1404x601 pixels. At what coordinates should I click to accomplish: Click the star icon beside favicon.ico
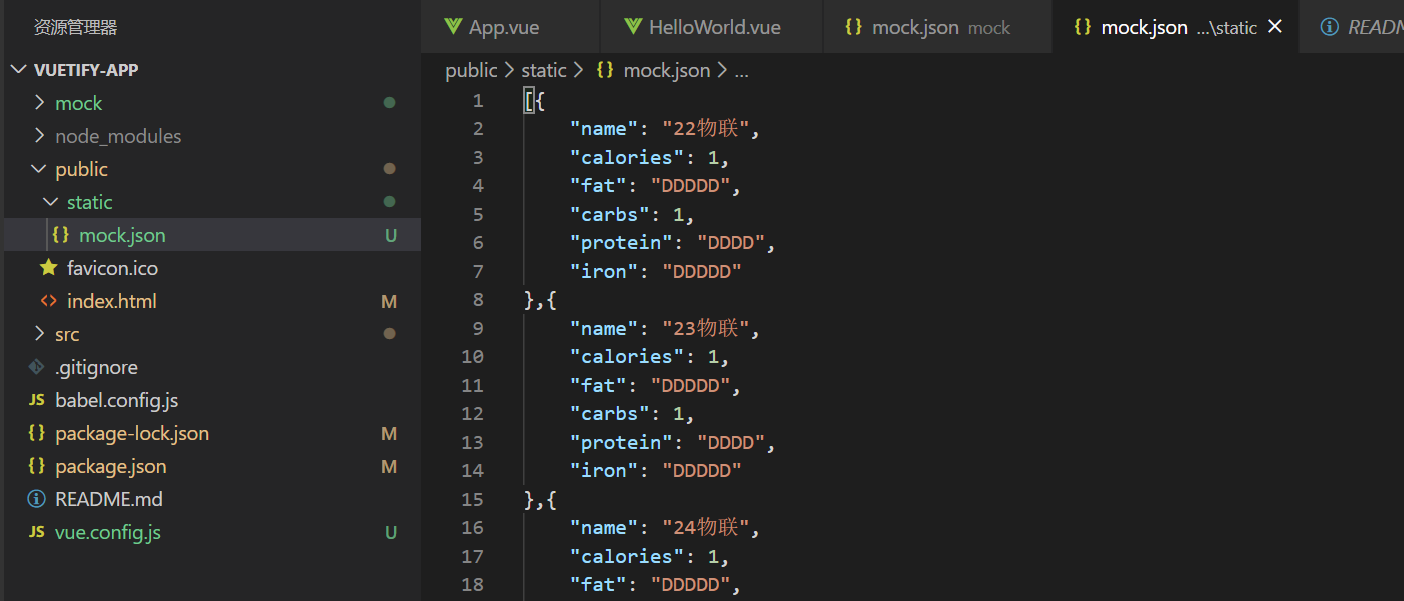[x=48, y=267]
